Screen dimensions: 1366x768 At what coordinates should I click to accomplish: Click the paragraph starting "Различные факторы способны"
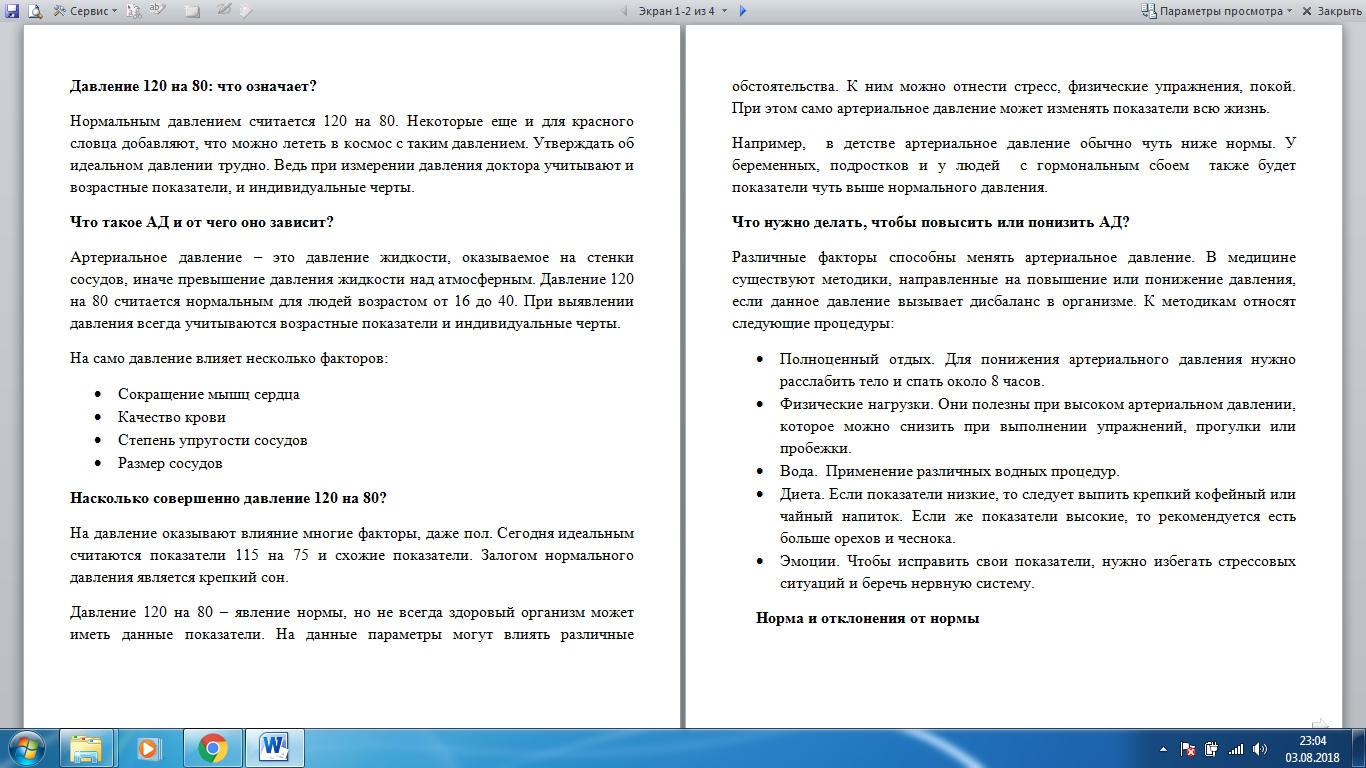coord(1014,290)
